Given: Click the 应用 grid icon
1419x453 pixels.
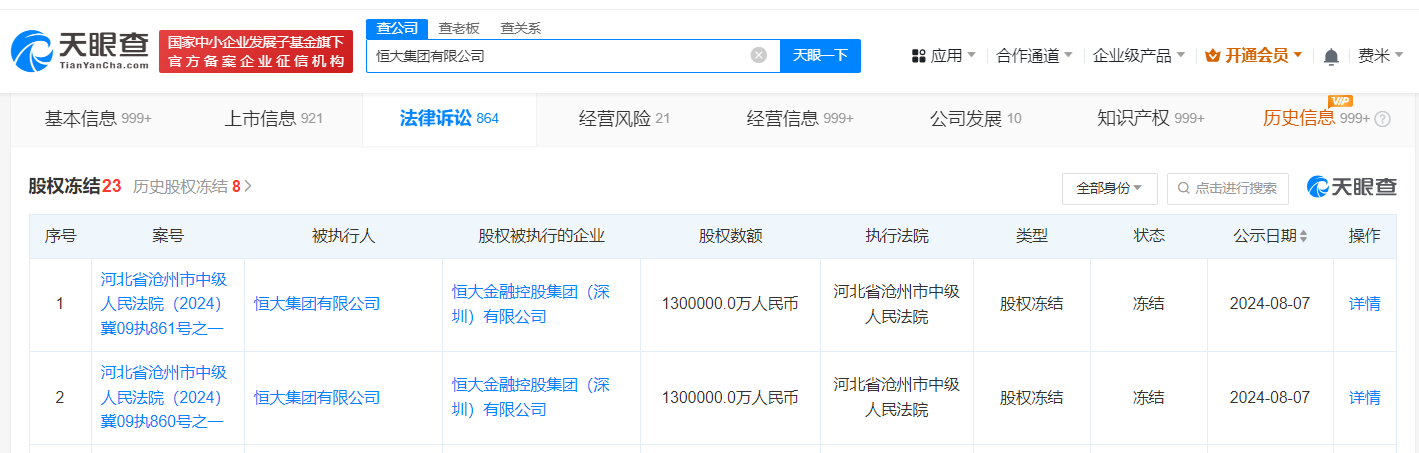Looking at the screenshot, I should point(919,56).
